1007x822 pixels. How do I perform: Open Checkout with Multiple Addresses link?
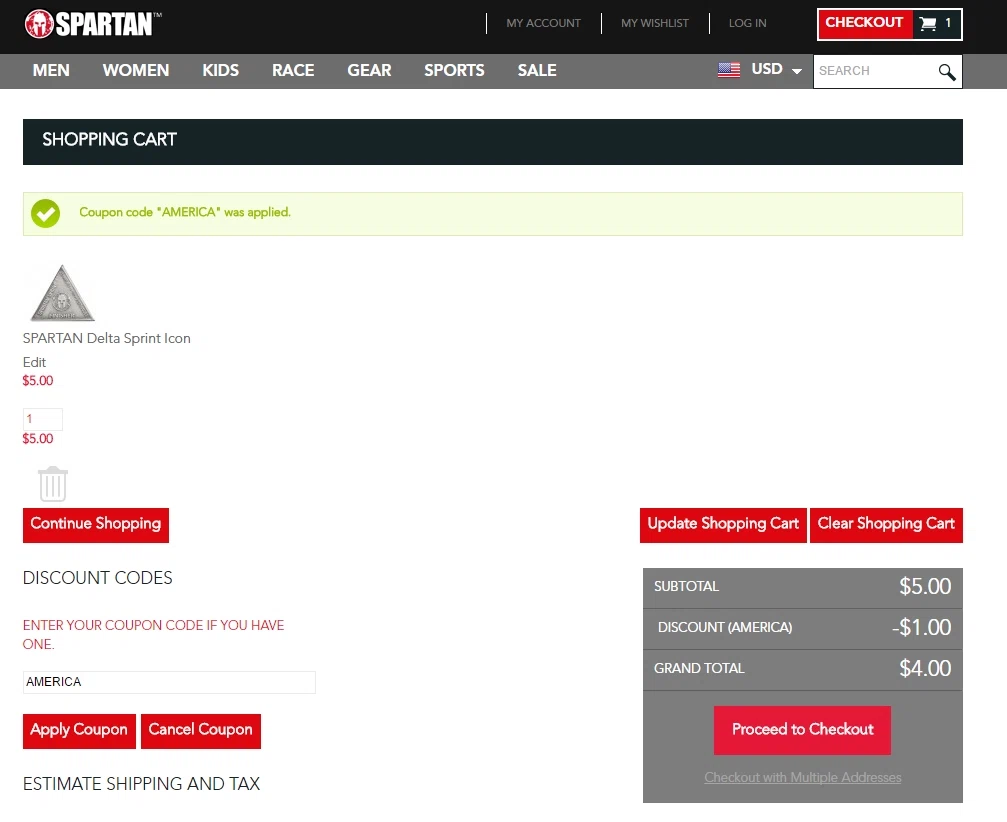tap(803, 778)
